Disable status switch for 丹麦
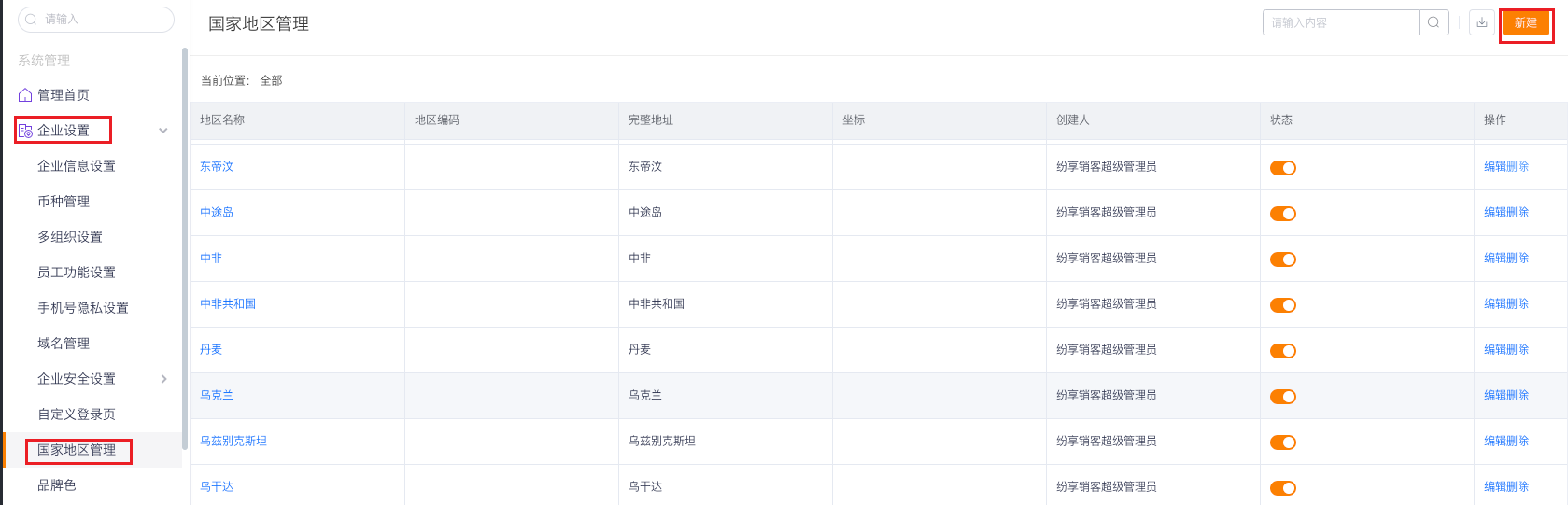Screen dimensions: 1568x505 click(1283, 351)
